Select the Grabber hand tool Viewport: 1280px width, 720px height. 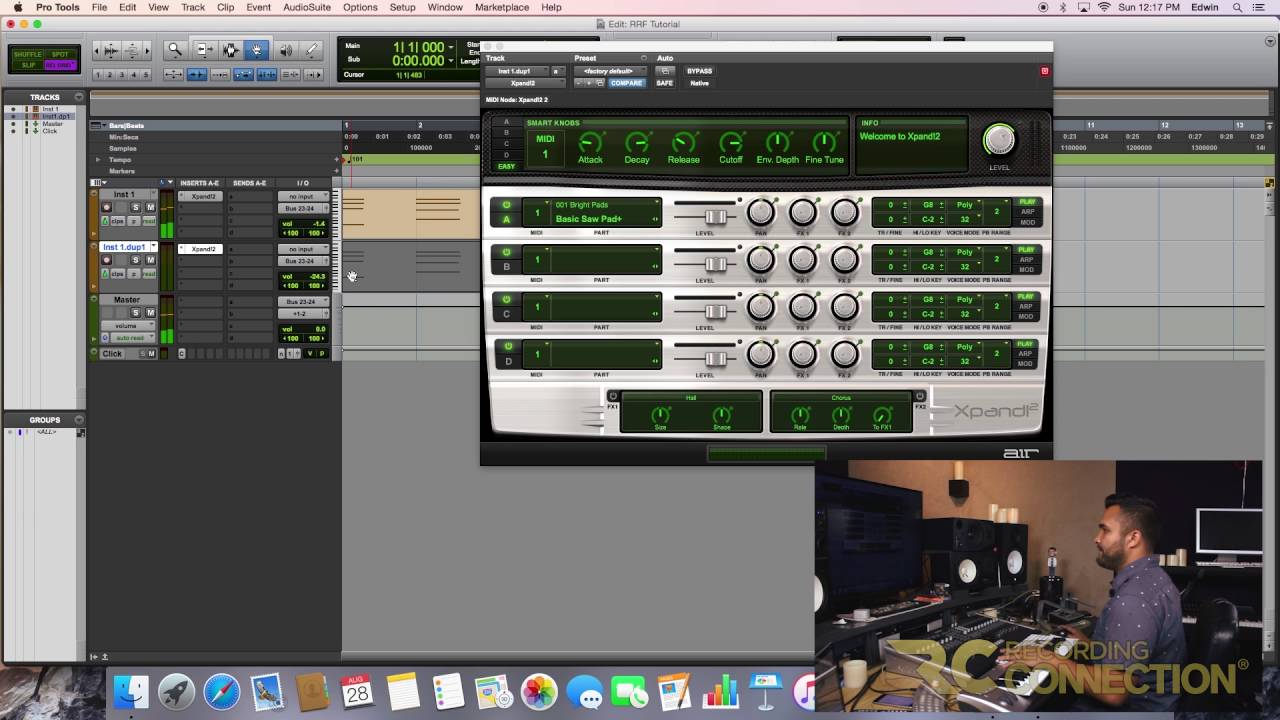click(x=257, y=49)
